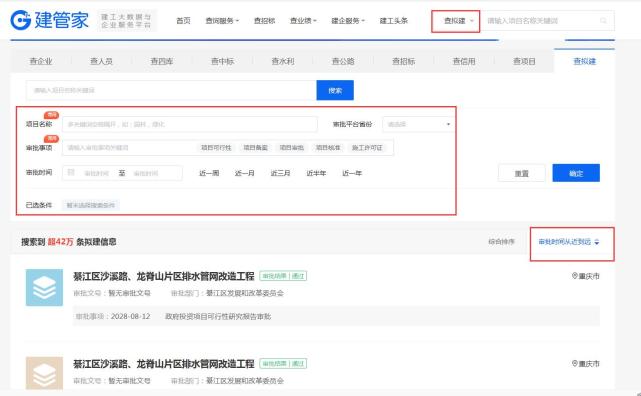Click the 重庆市 location beside the blue thumbnail result

pyautogui.click(x=585, y=276)
